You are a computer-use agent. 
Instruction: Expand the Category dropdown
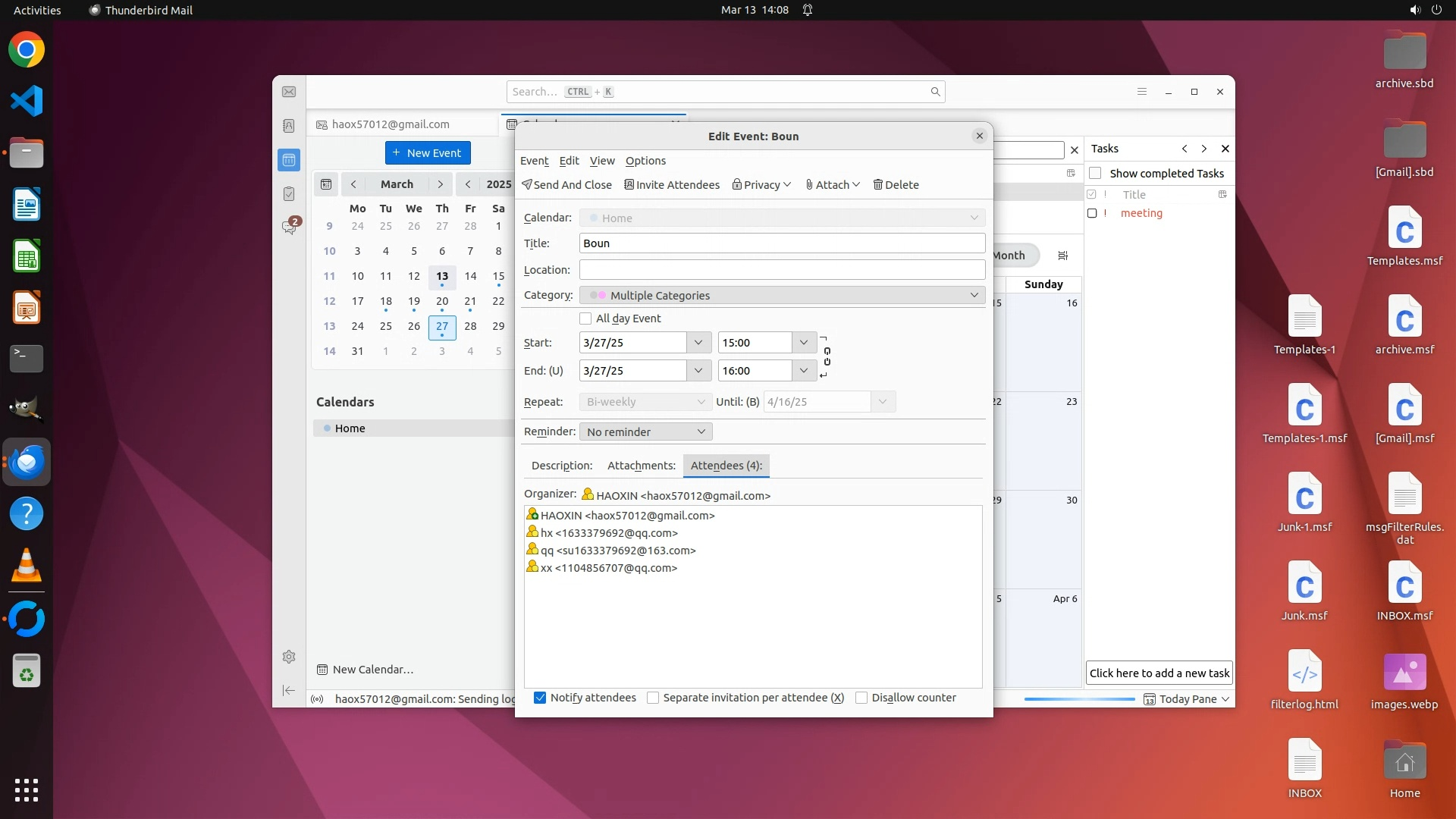point(782,296)
